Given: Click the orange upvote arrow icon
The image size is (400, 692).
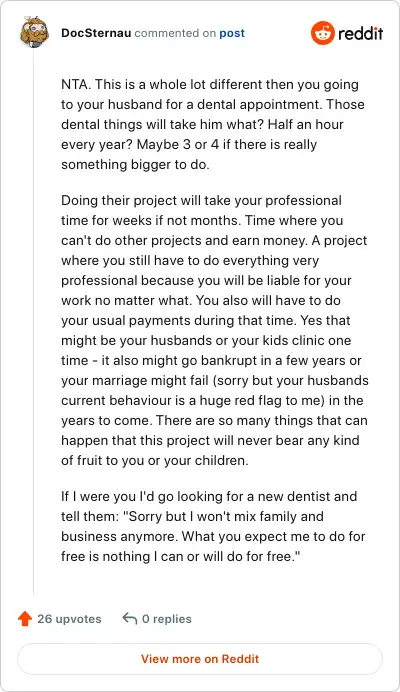Looking at the screenshot, I should click(25, 619).
